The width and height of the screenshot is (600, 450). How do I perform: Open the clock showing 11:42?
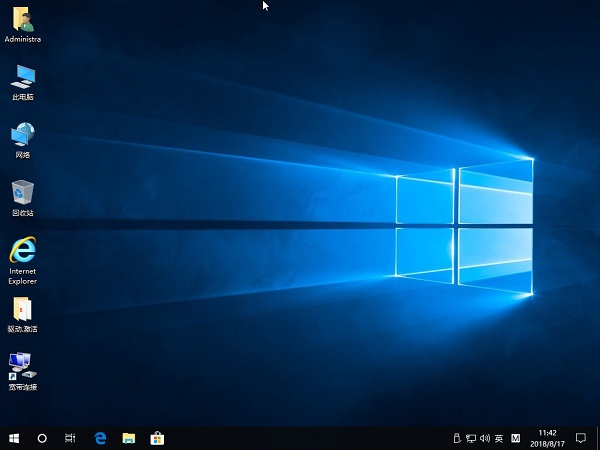point(547,438)
